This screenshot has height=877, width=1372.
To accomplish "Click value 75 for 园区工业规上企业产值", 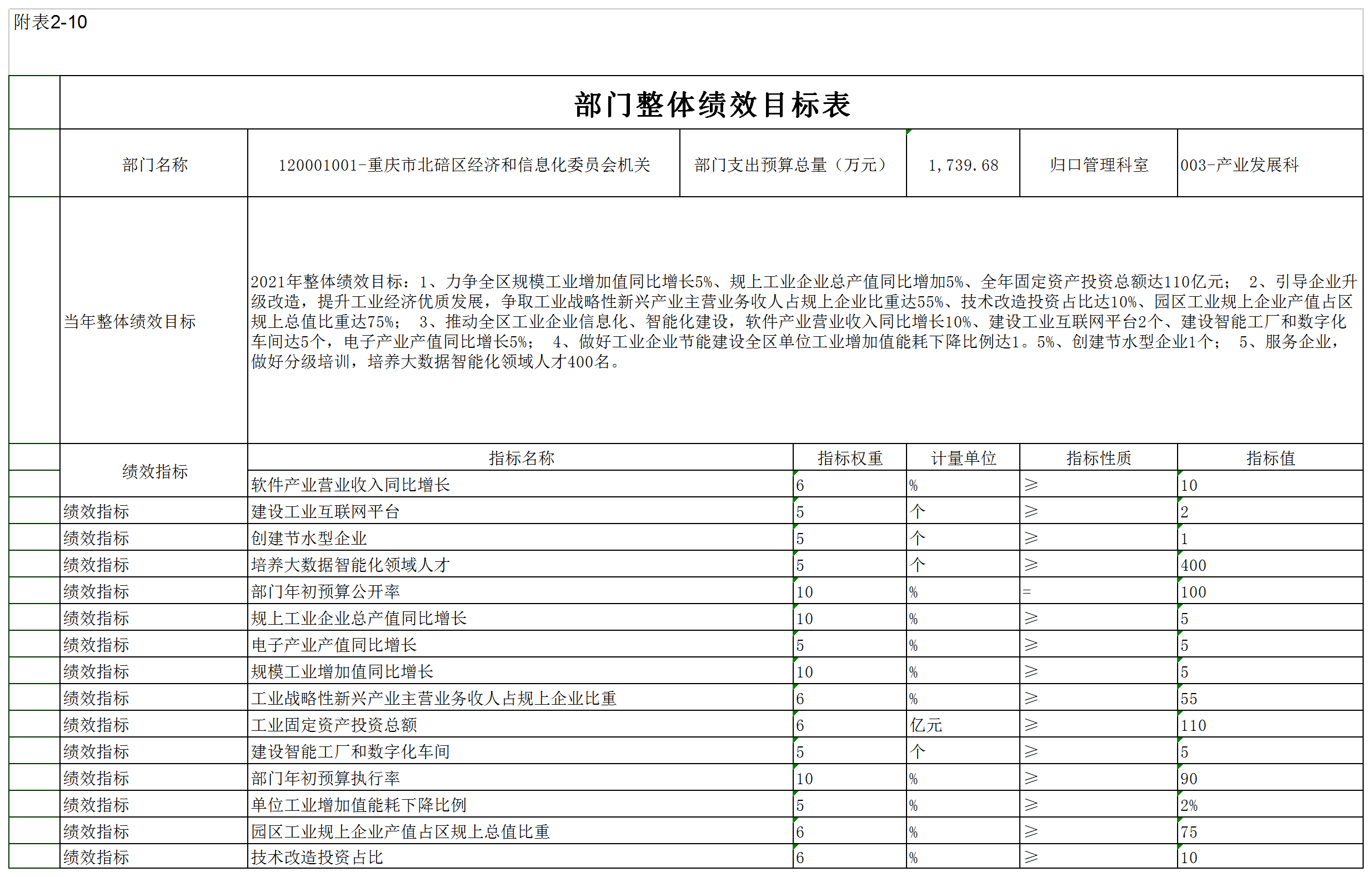I will (x=1270, y=831).
